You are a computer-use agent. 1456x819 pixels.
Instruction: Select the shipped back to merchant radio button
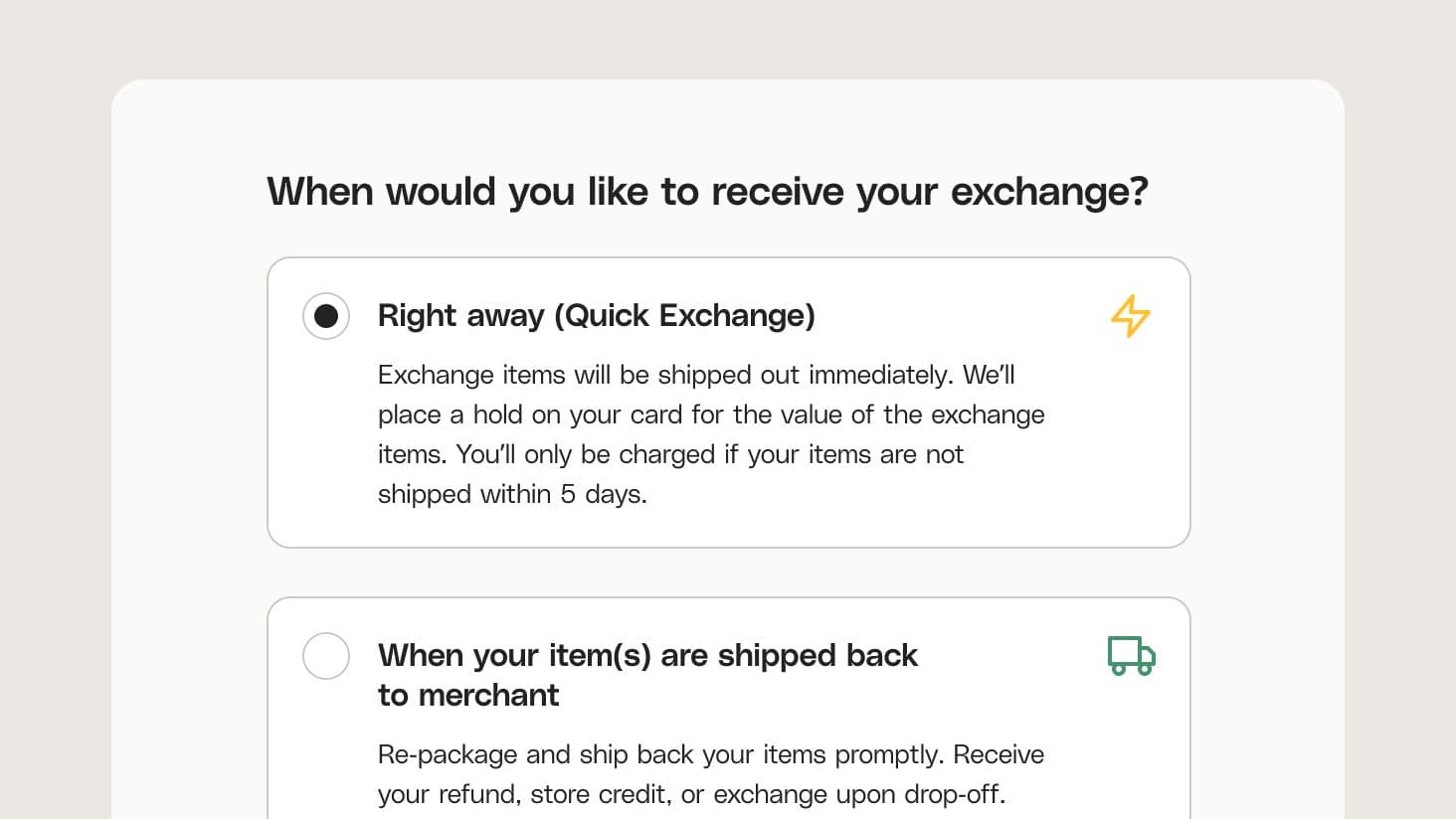pyautogui.click(x=326, y=656)
